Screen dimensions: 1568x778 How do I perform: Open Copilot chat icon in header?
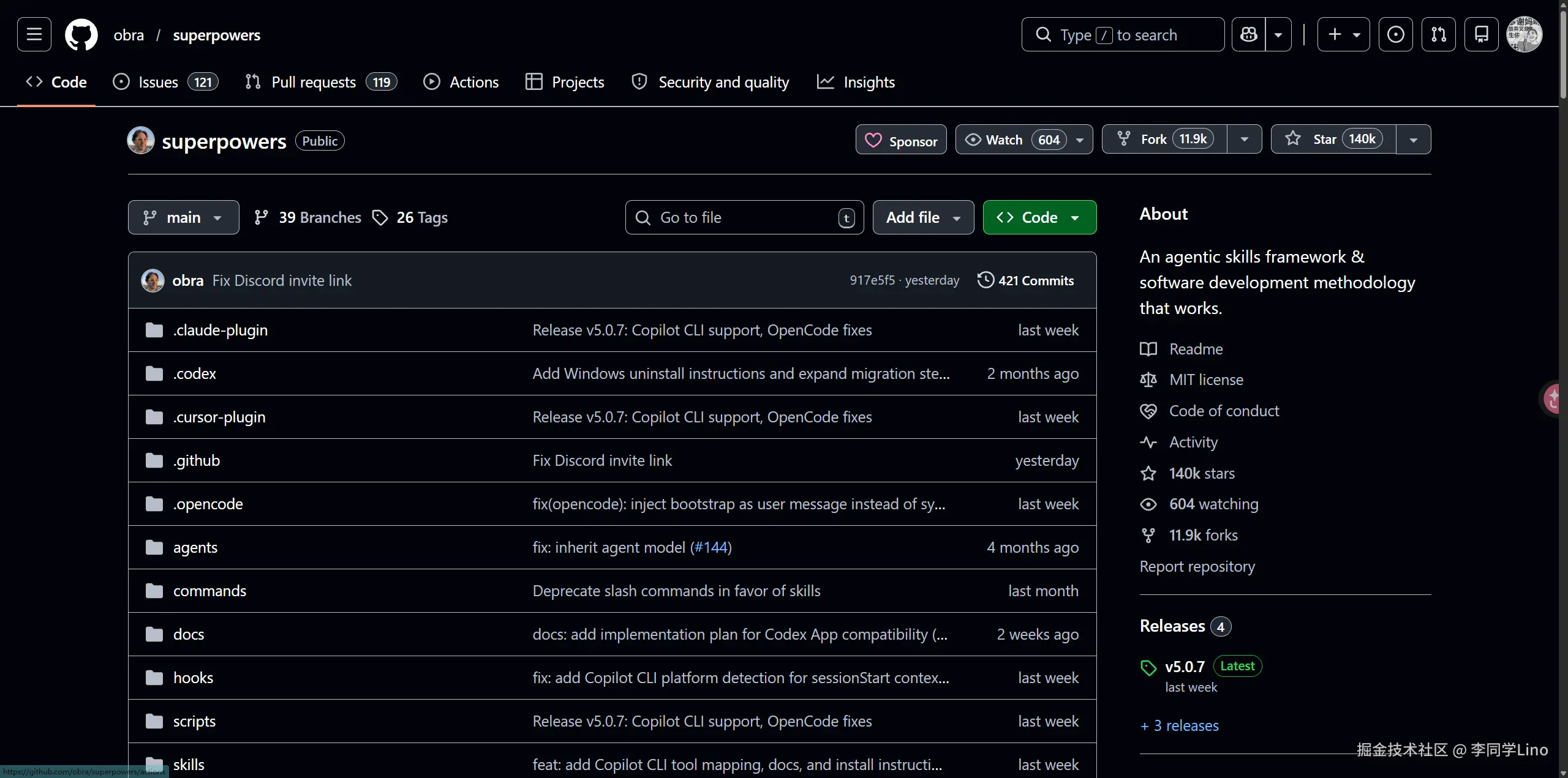[1248, 34]
